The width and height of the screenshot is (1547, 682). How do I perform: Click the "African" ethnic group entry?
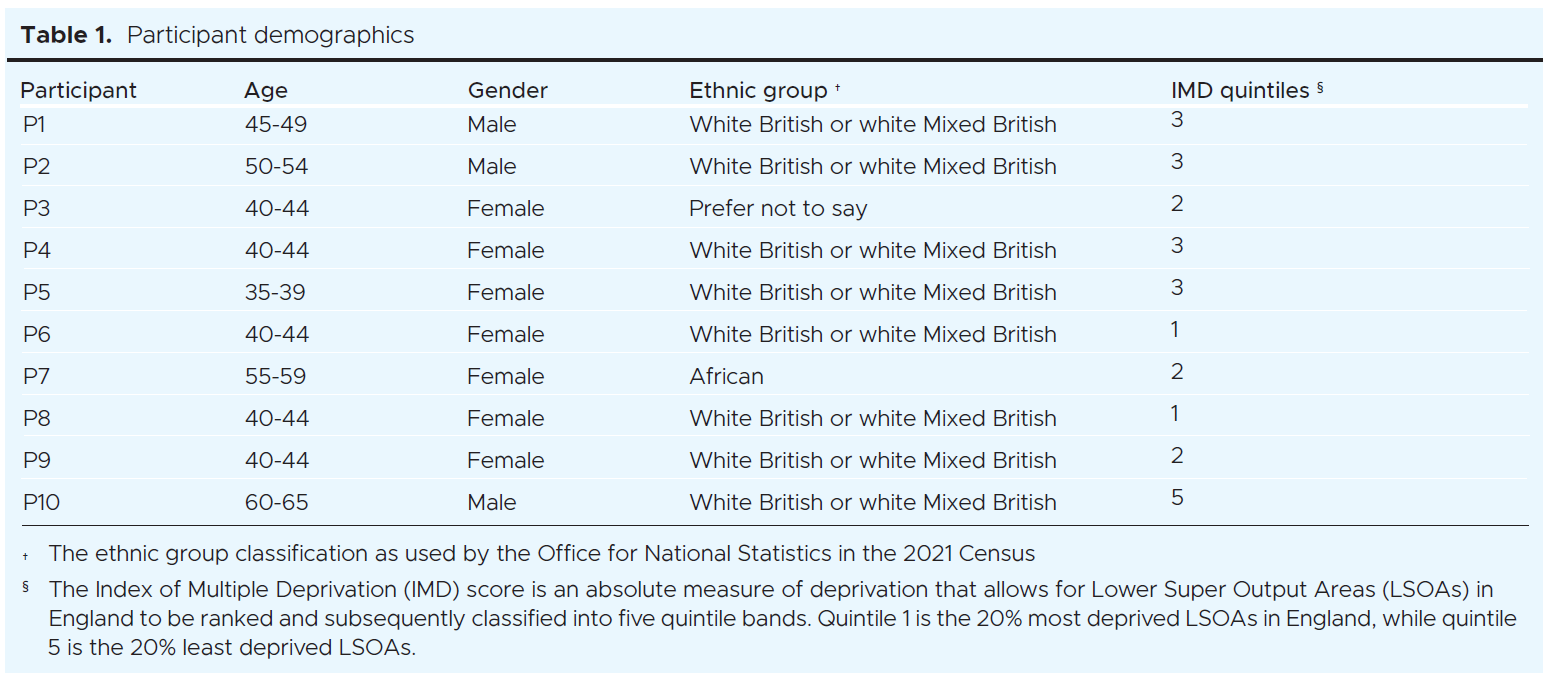(726, 377)
